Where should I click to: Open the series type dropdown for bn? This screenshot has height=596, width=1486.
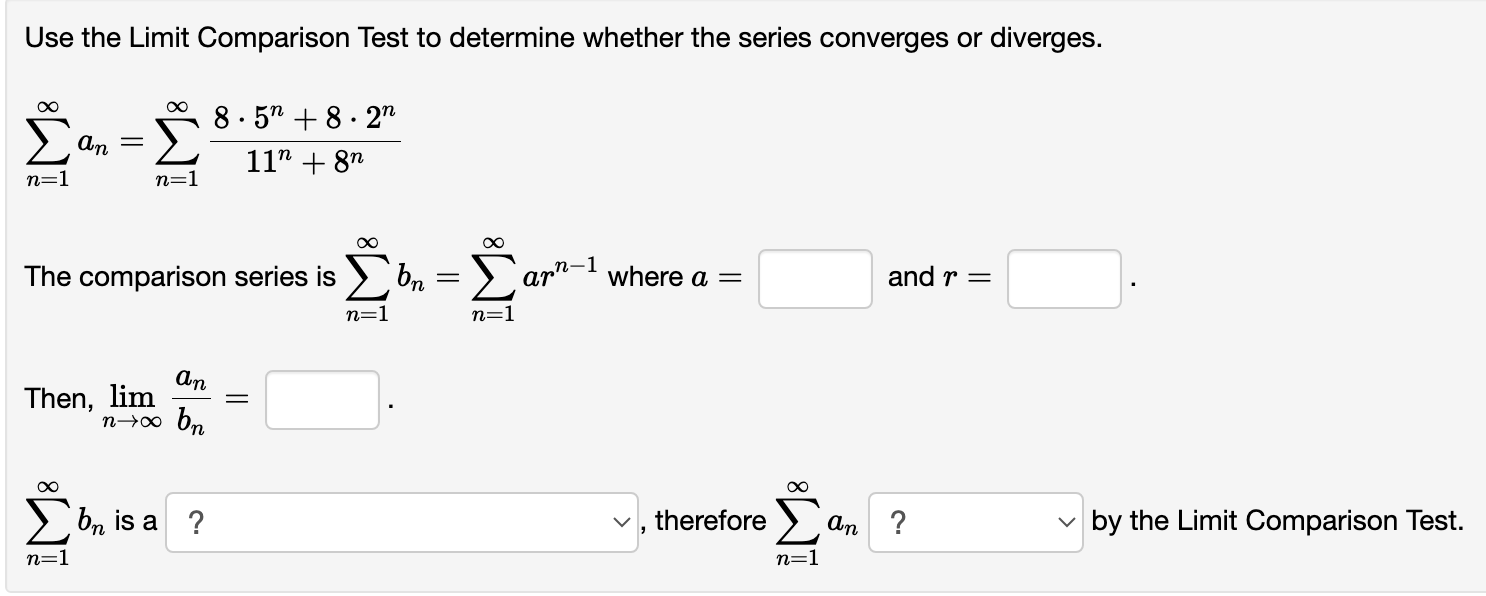point(400,520)
